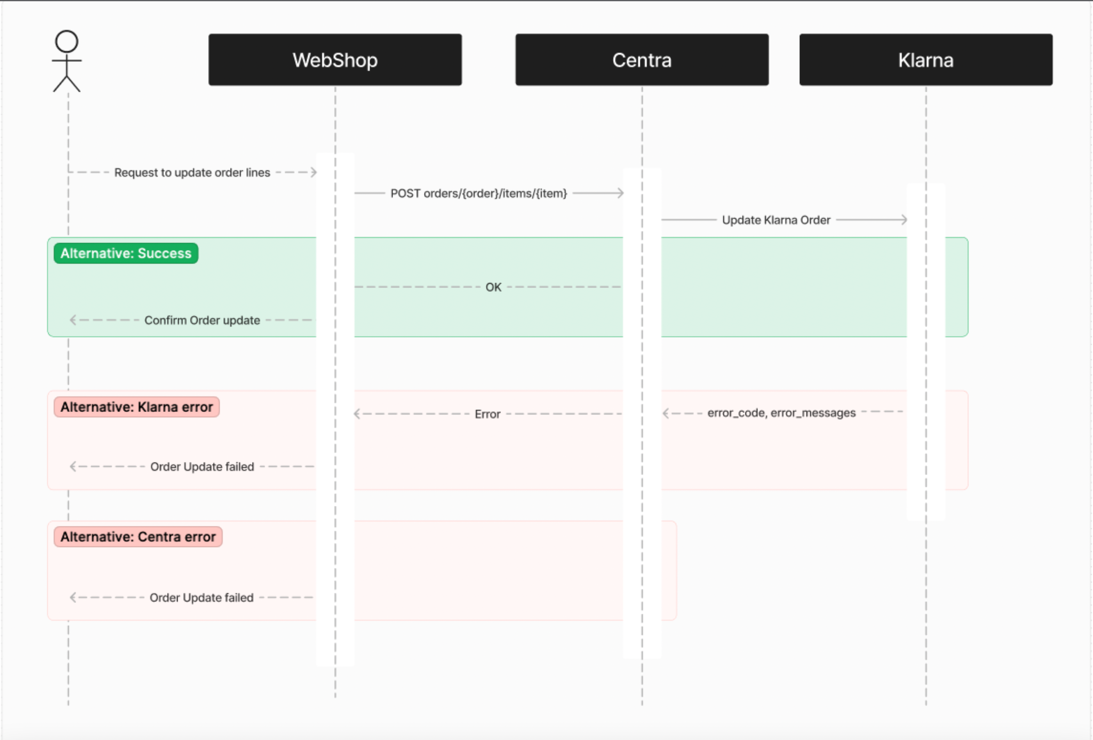Select the Centra participant box
Viewport: 1093px width, 740px height.
[642, 60]
